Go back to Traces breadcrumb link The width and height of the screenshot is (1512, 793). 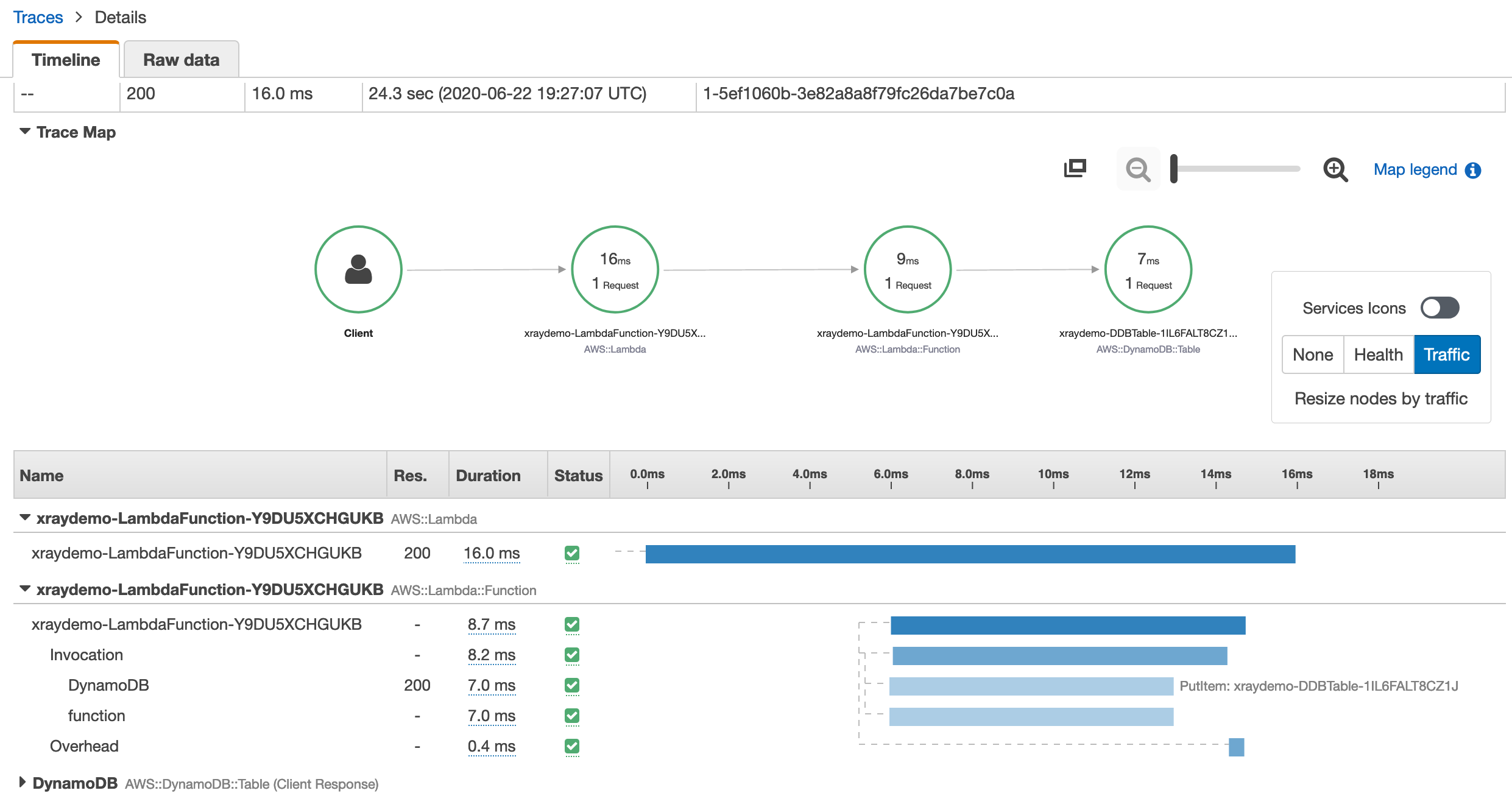[38, 17]
